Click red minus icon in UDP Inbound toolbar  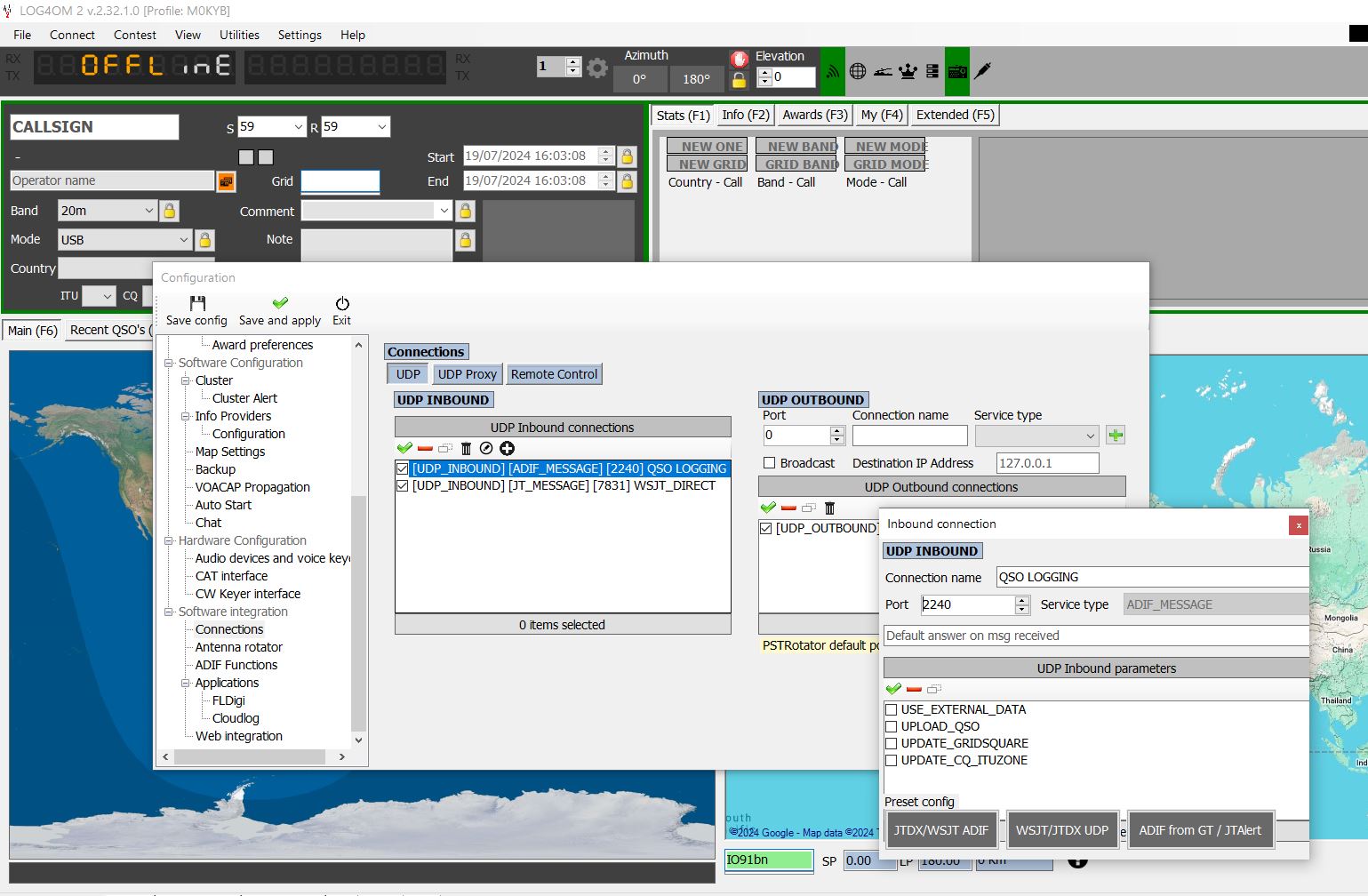(x=425, y=449)
